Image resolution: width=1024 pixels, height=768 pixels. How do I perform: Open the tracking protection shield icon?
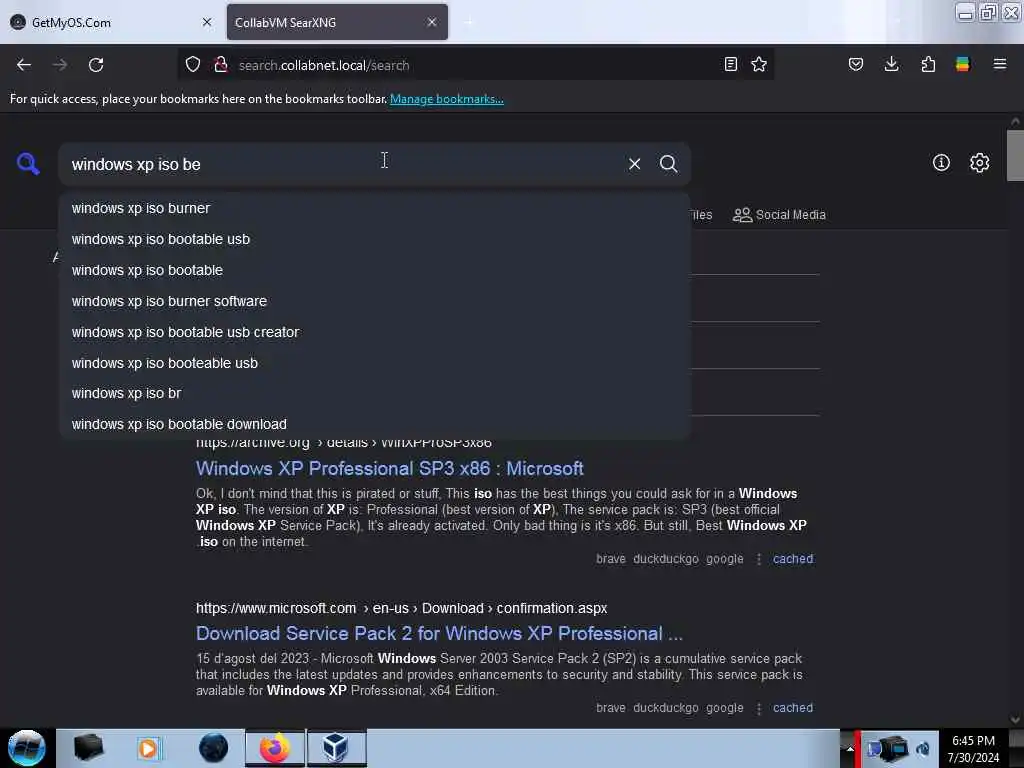(193, 64)
